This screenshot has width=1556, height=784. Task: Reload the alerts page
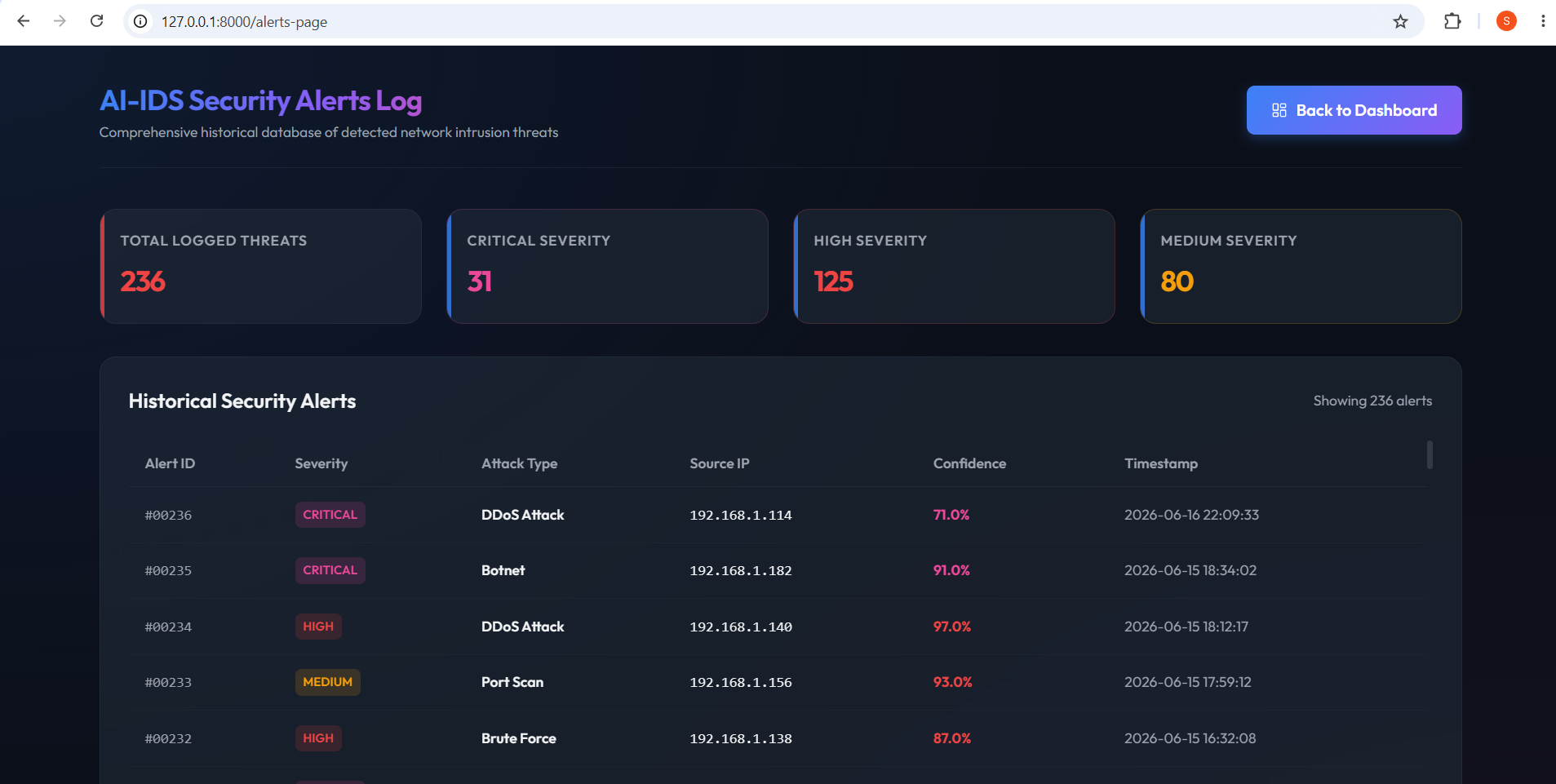point(96,21)
